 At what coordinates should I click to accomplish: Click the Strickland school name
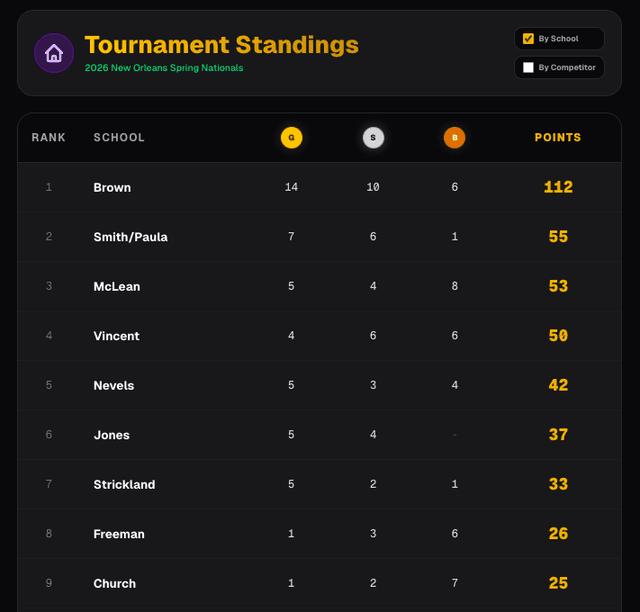124,485
